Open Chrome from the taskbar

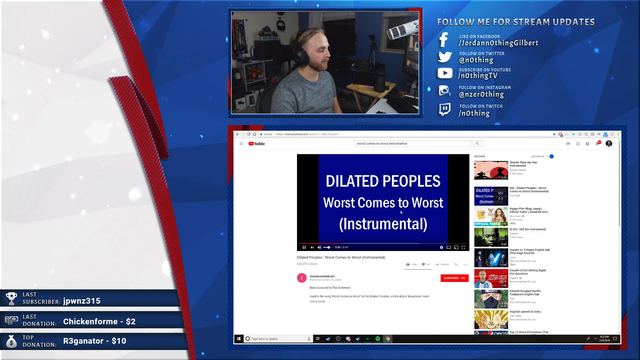click(x=387, y=339)
